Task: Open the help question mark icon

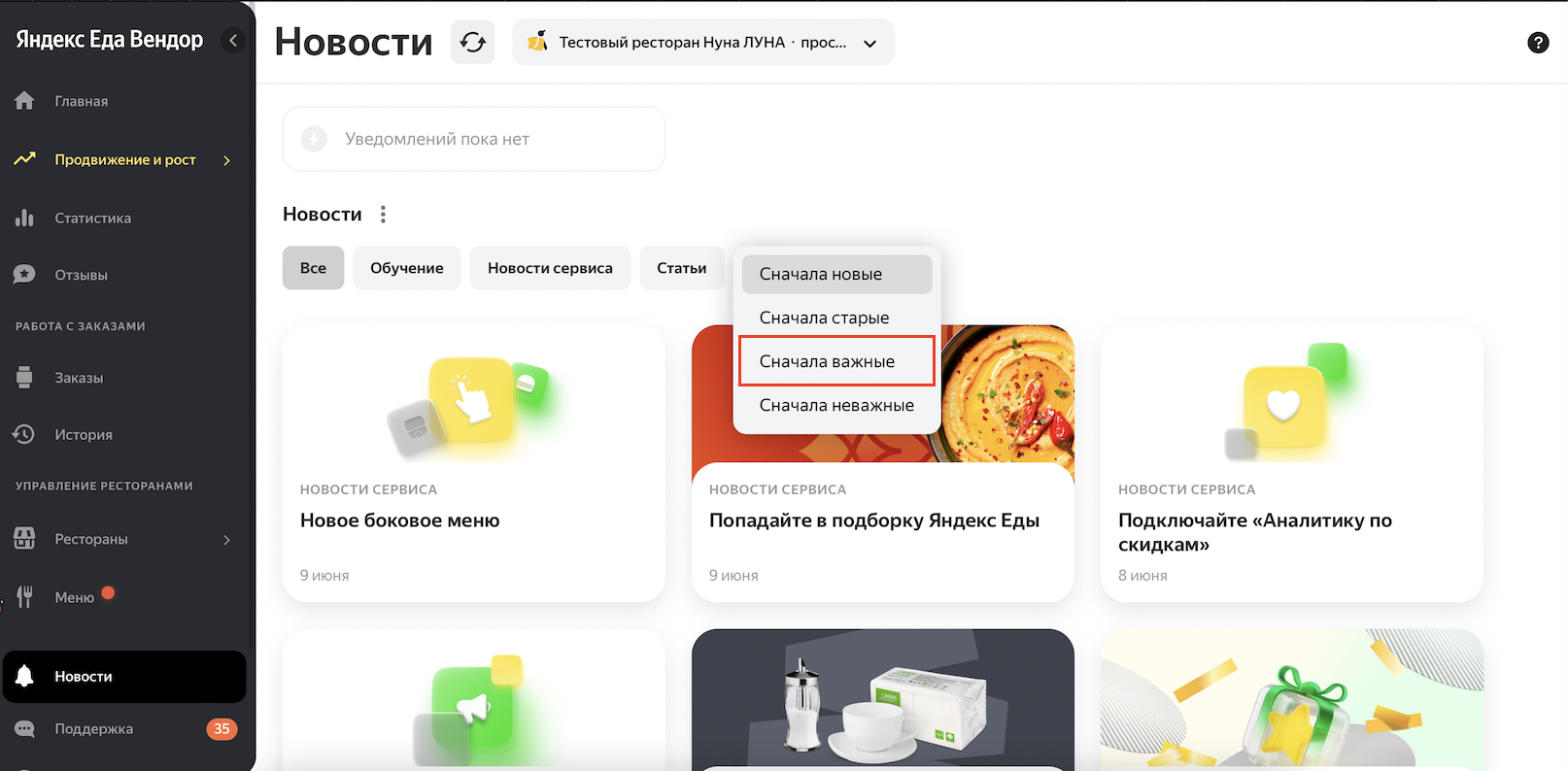Action: [1538, 43]
